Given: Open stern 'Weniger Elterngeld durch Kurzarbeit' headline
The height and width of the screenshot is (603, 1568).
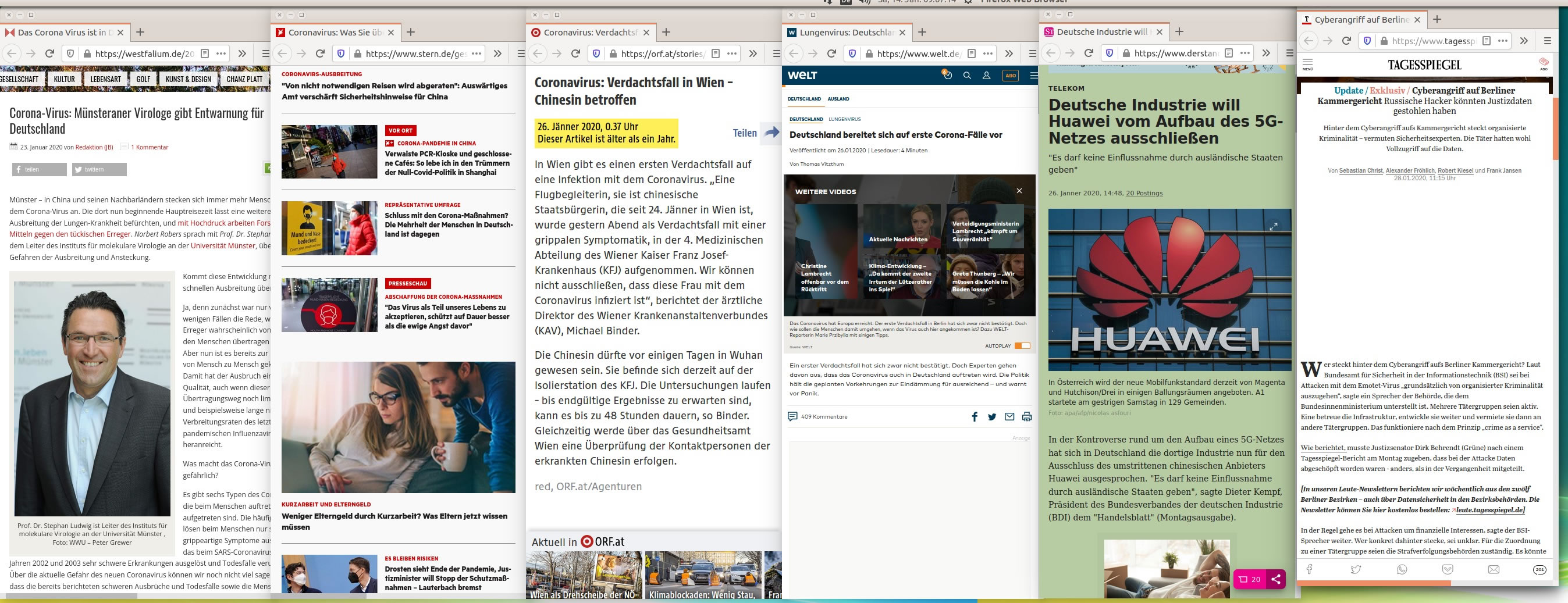Looking at the screenshot, I should click(x=394, y=522).
